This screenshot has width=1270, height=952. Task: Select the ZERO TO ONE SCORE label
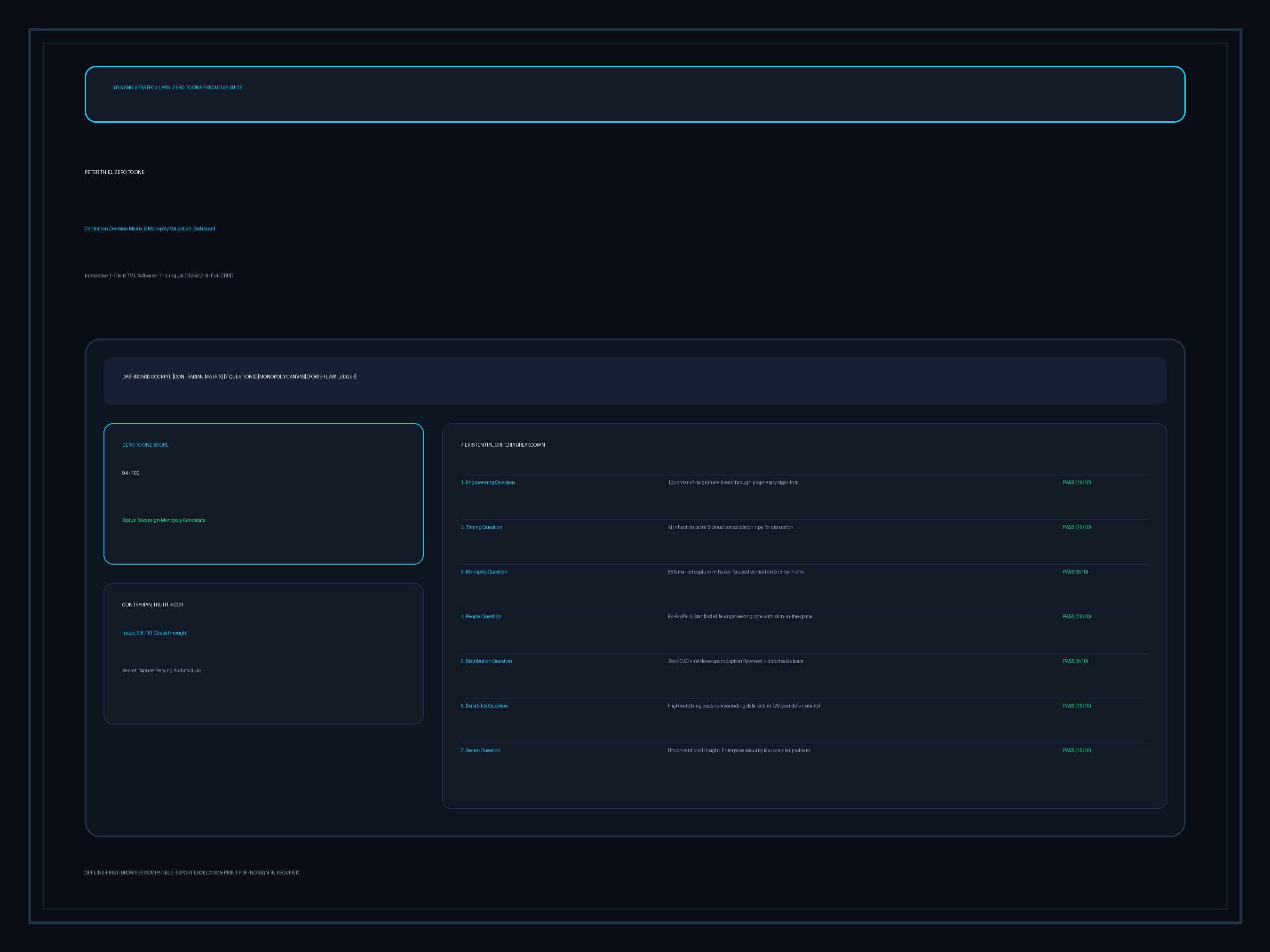145,445
